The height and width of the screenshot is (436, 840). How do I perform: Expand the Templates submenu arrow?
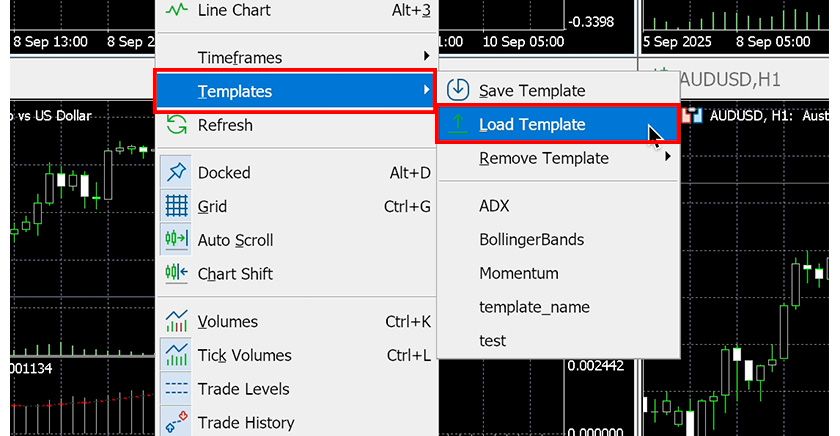[427, 91]
